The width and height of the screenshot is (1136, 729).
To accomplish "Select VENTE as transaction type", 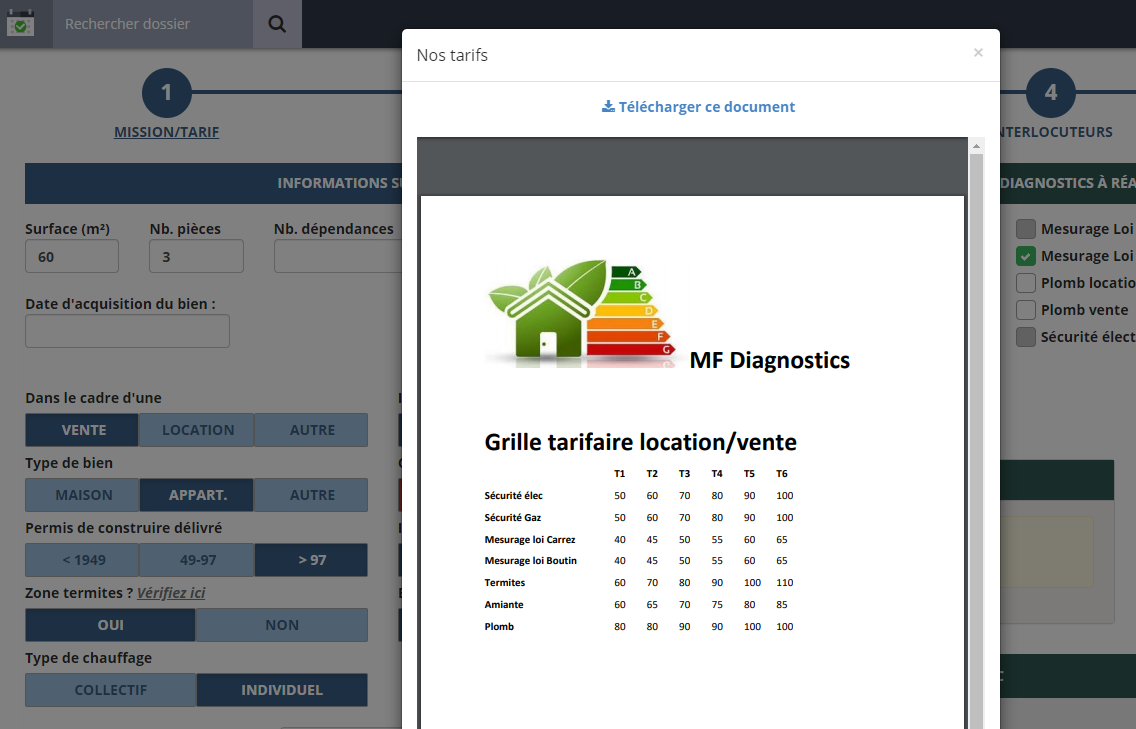I will pyautogui.click(x=82, y=430).
